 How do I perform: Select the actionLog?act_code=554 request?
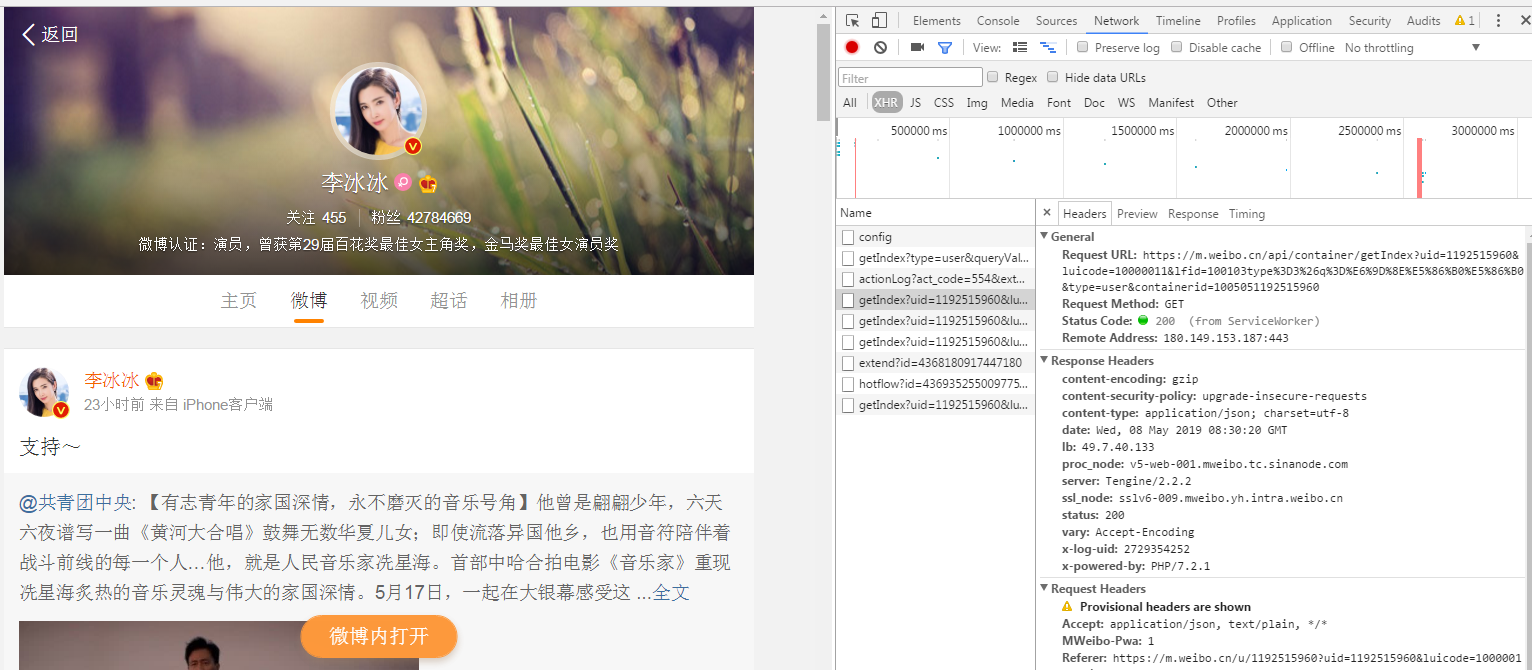coord(936,279)
